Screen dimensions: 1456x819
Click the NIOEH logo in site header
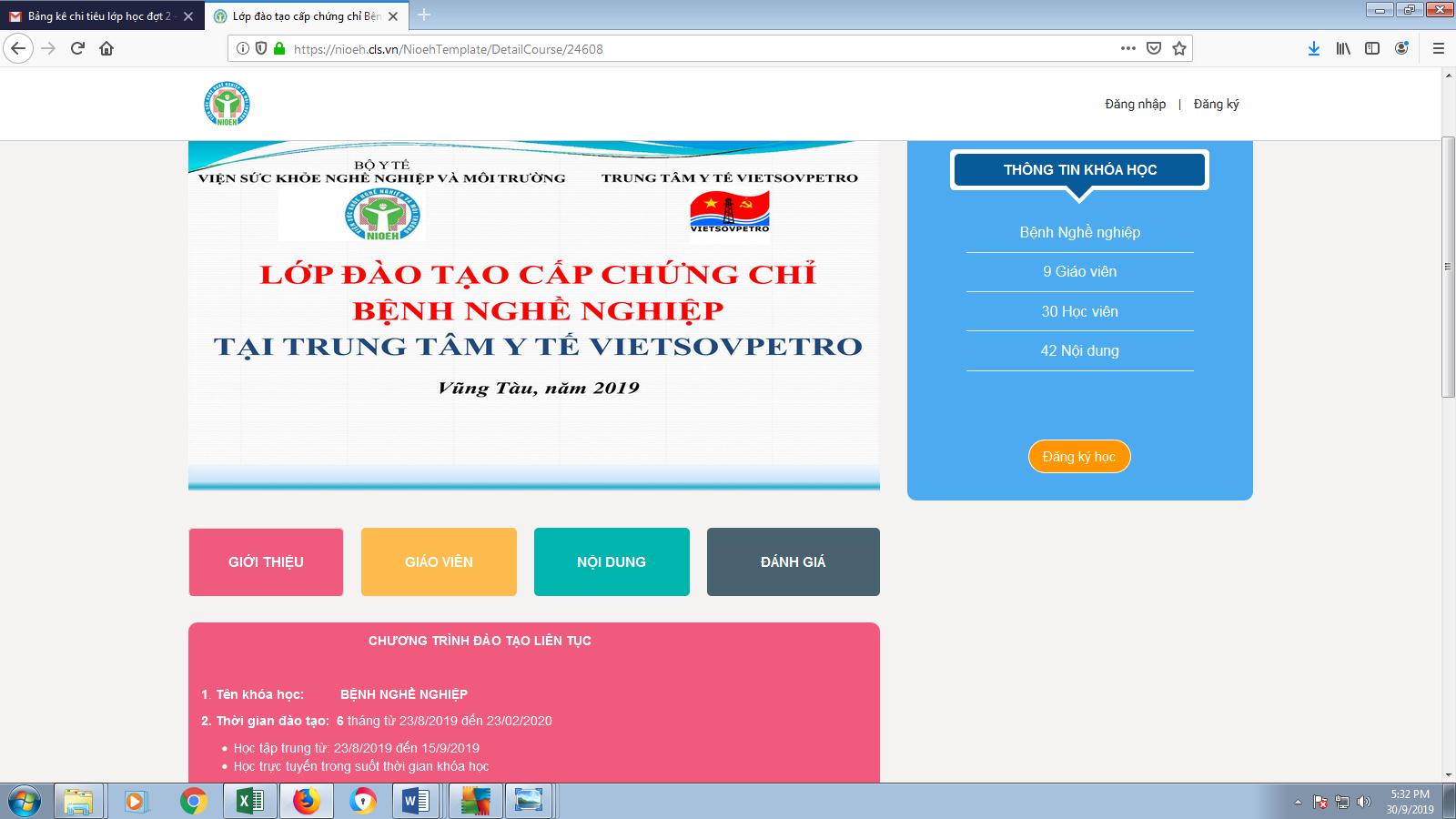point(227,103)
